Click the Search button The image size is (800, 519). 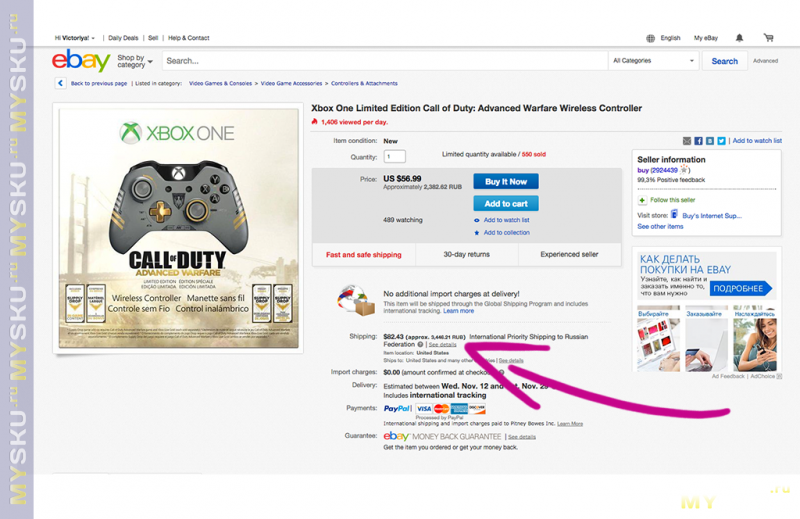(x=724, y=61)
